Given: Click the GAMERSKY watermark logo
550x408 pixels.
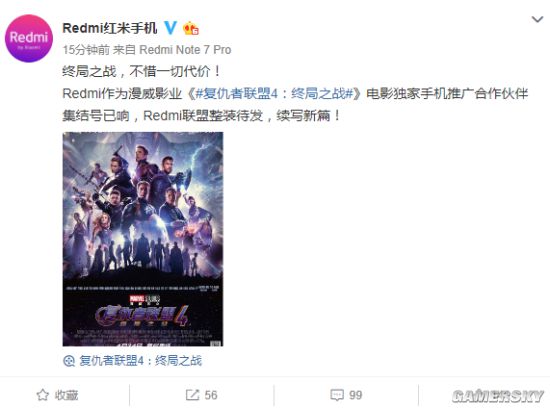Looking at the screenshot, I should tap(497, 396).
